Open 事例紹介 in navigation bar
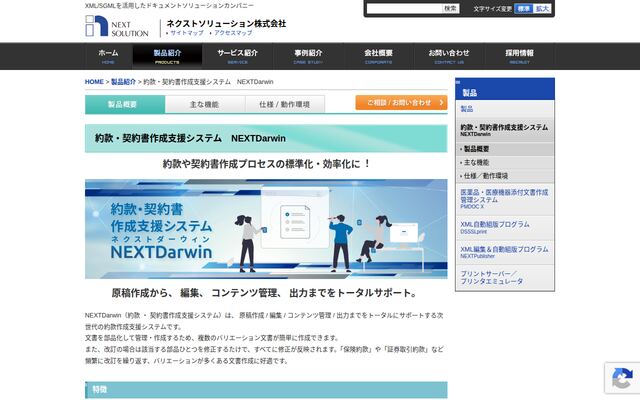This screenshot has width=640, height=400. pos(308,56)
